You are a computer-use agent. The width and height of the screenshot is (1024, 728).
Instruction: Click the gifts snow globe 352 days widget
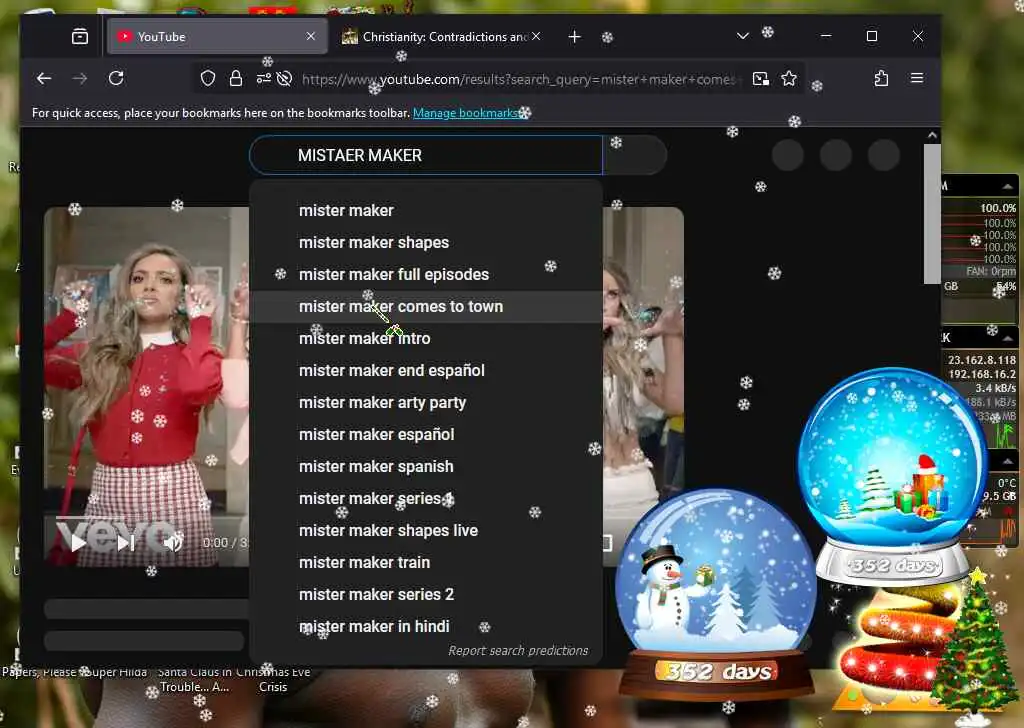pos(893,475)
